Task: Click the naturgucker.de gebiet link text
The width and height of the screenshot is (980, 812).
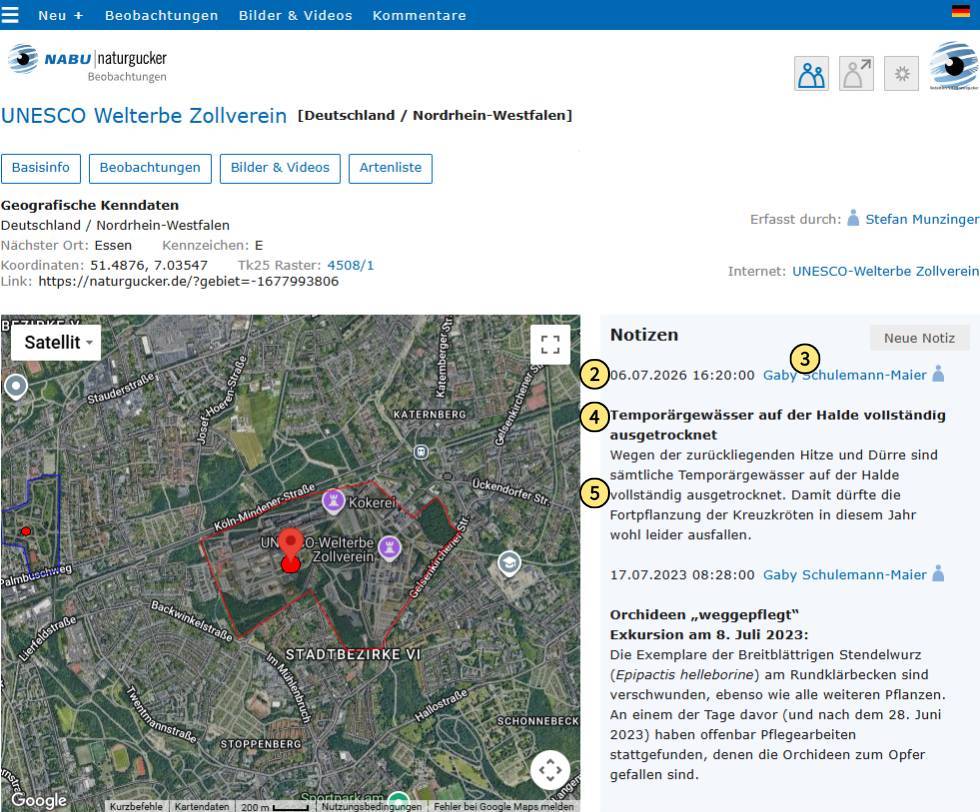Action: 188,281
